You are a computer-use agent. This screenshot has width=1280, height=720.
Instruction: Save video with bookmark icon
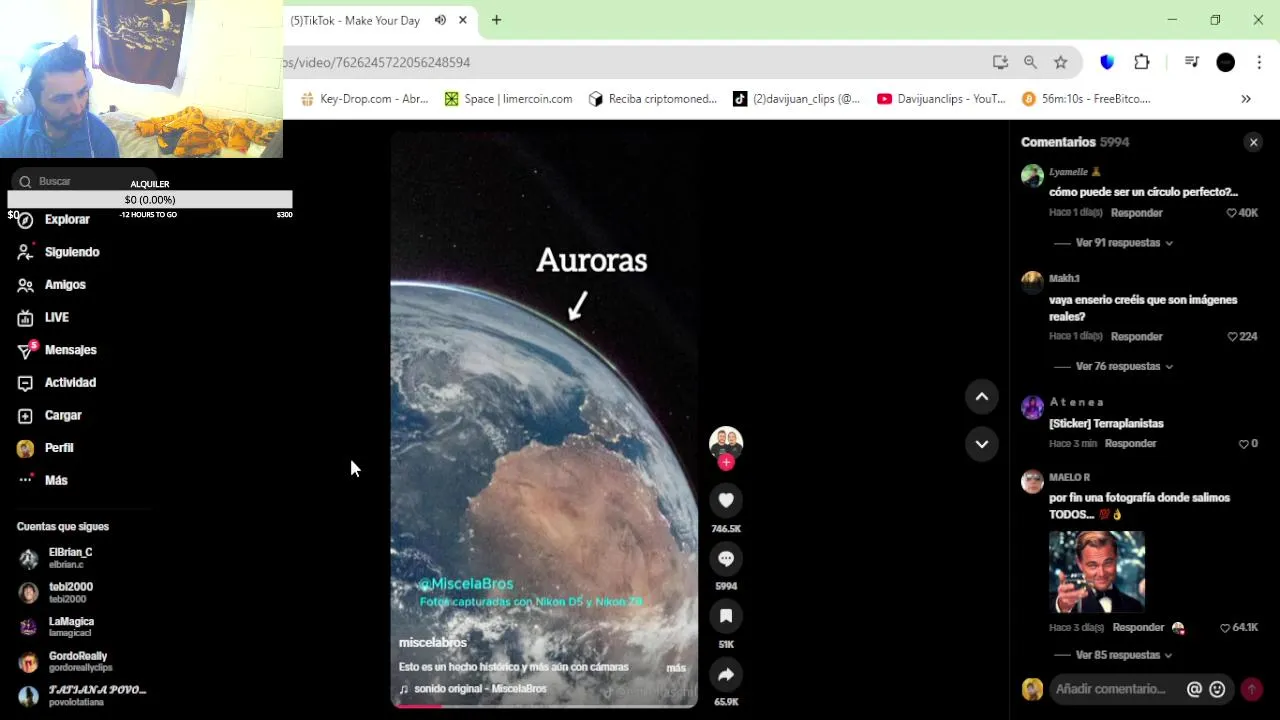pos(726,616)
